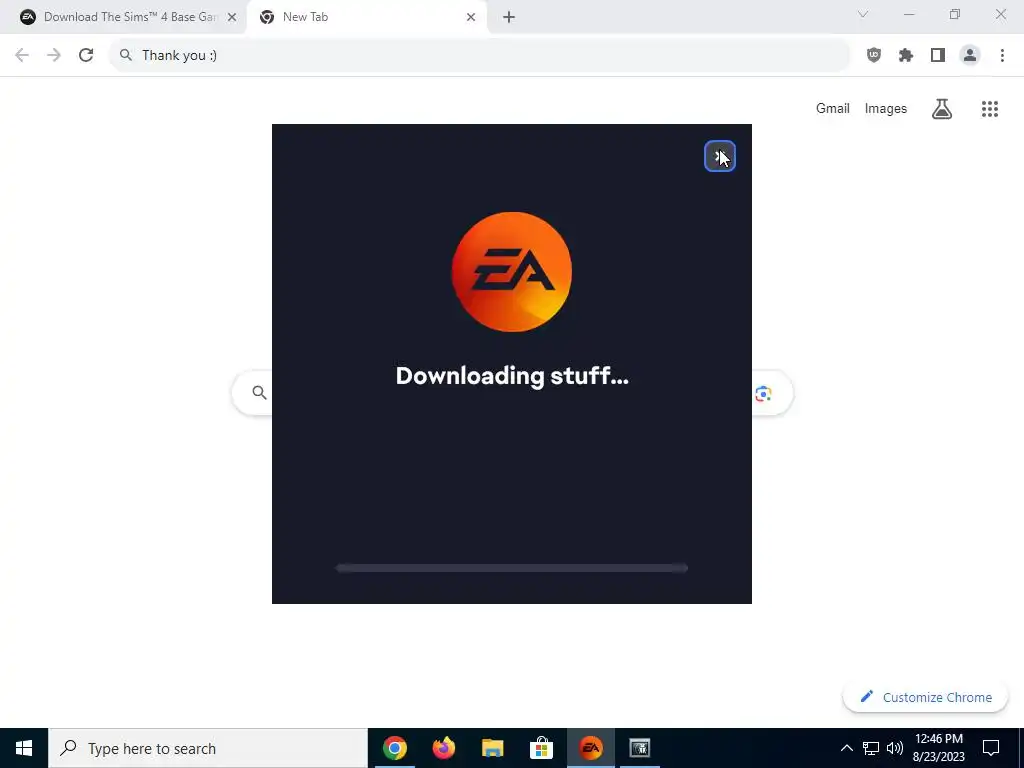Focus the address bar showing Thank you :)
Viewport: 1024px width, 768px height.
479,55
